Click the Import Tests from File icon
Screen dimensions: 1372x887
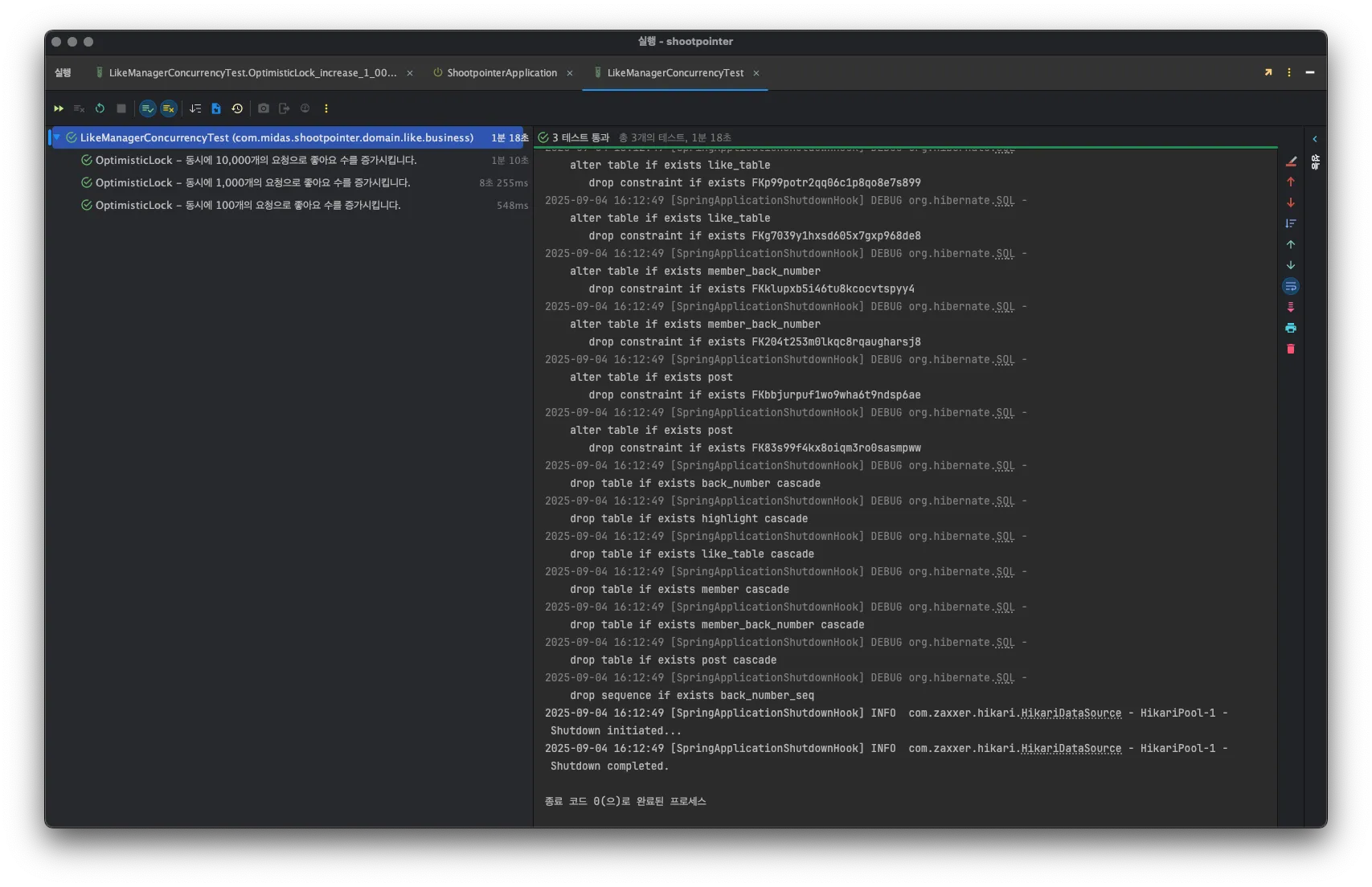[x=216, y=108]
